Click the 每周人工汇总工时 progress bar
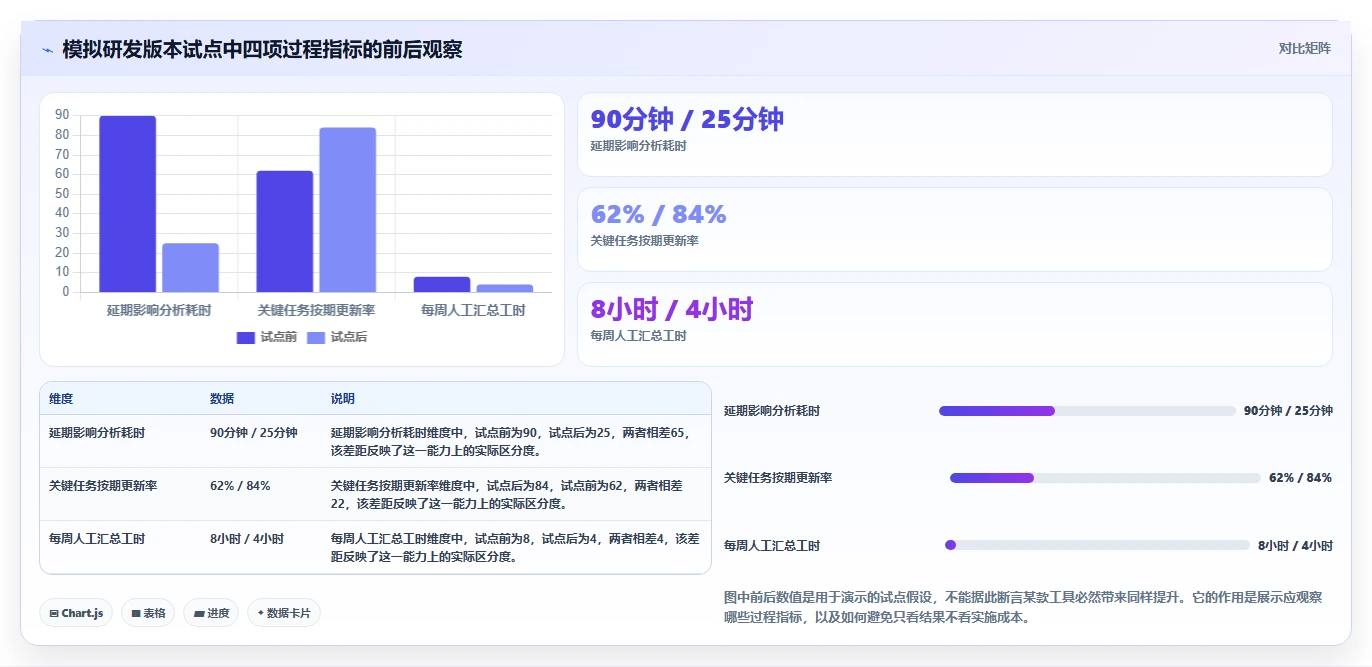Screen dimensions: 1372x667 pyautogui.click(x=1097, y=545)
